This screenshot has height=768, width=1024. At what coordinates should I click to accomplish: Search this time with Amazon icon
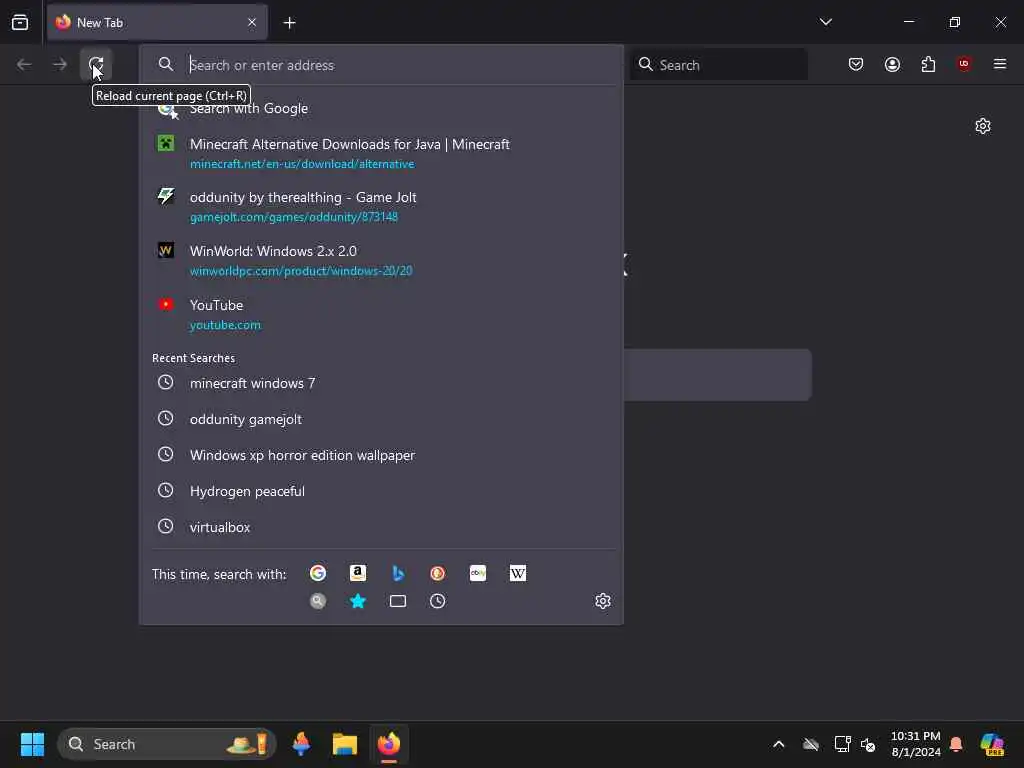pyautogui.click(x=358, y=573)
